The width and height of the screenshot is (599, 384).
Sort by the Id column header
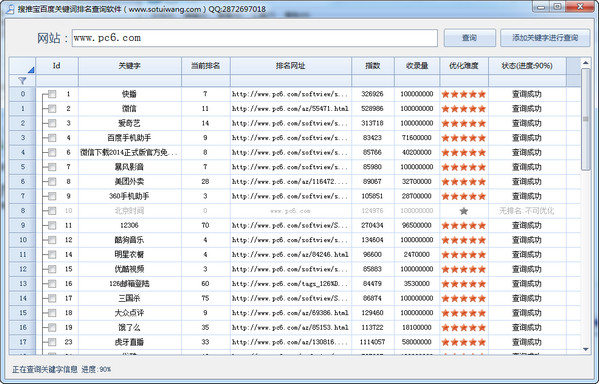pyautogui.click(x=57, y=66)
